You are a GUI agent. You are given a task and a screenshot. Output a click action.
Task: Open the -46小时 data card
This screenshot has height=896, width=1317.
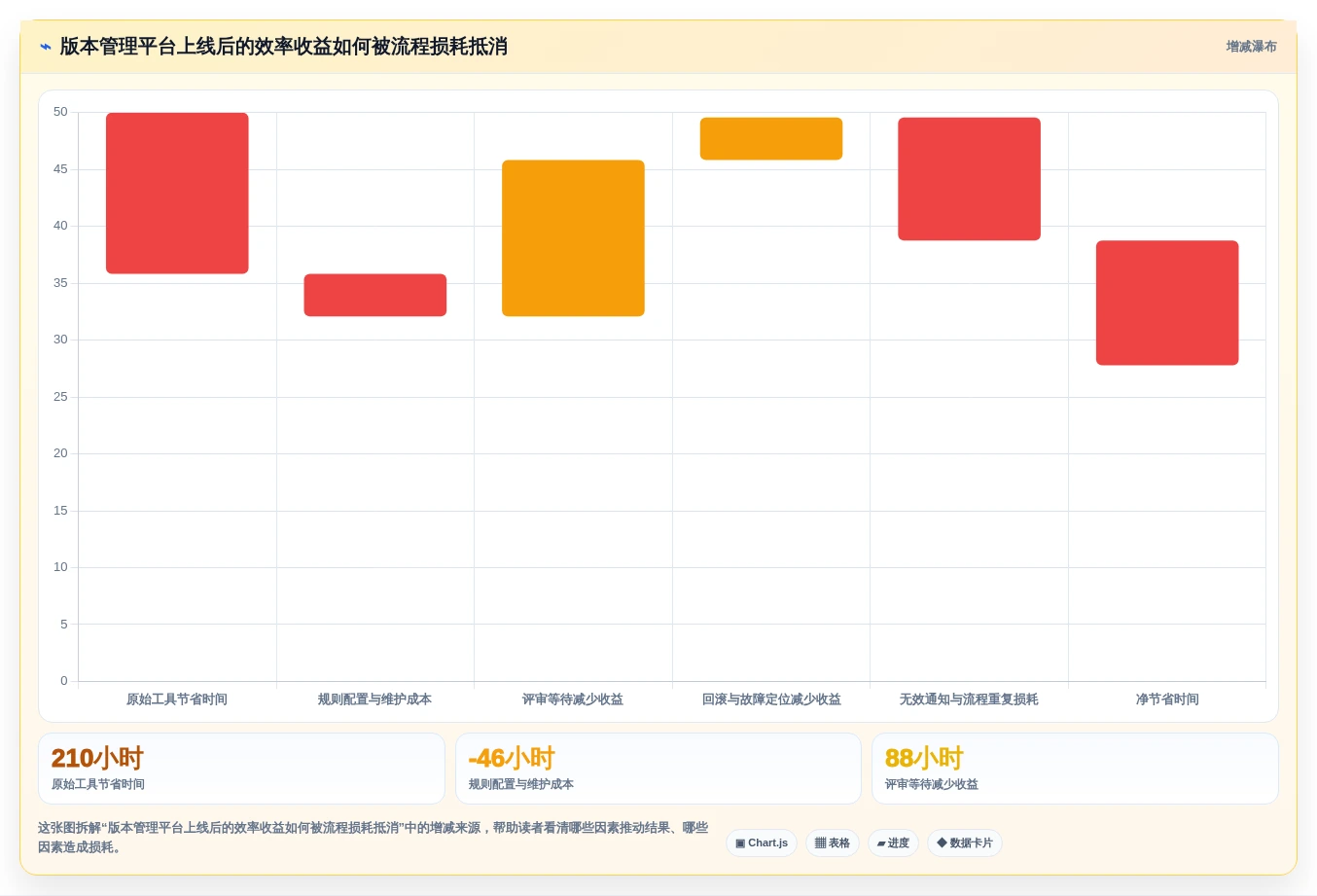click(x=658, y=769)
